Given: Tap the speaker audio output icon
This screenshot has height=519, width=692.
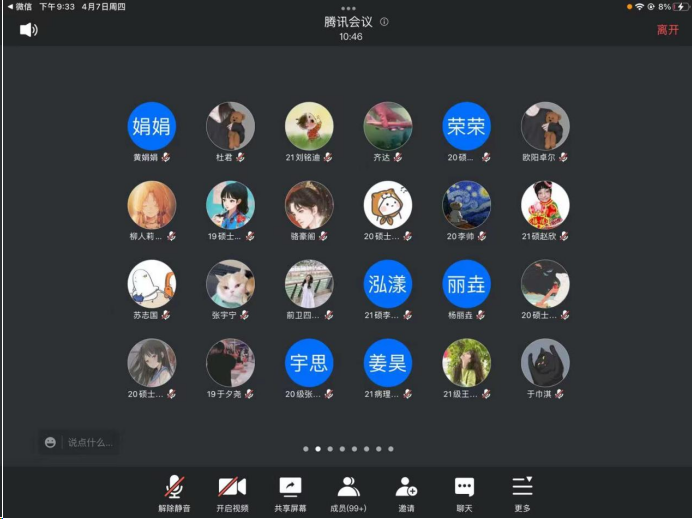Looking at the screenshot, I should click(29, 30).
